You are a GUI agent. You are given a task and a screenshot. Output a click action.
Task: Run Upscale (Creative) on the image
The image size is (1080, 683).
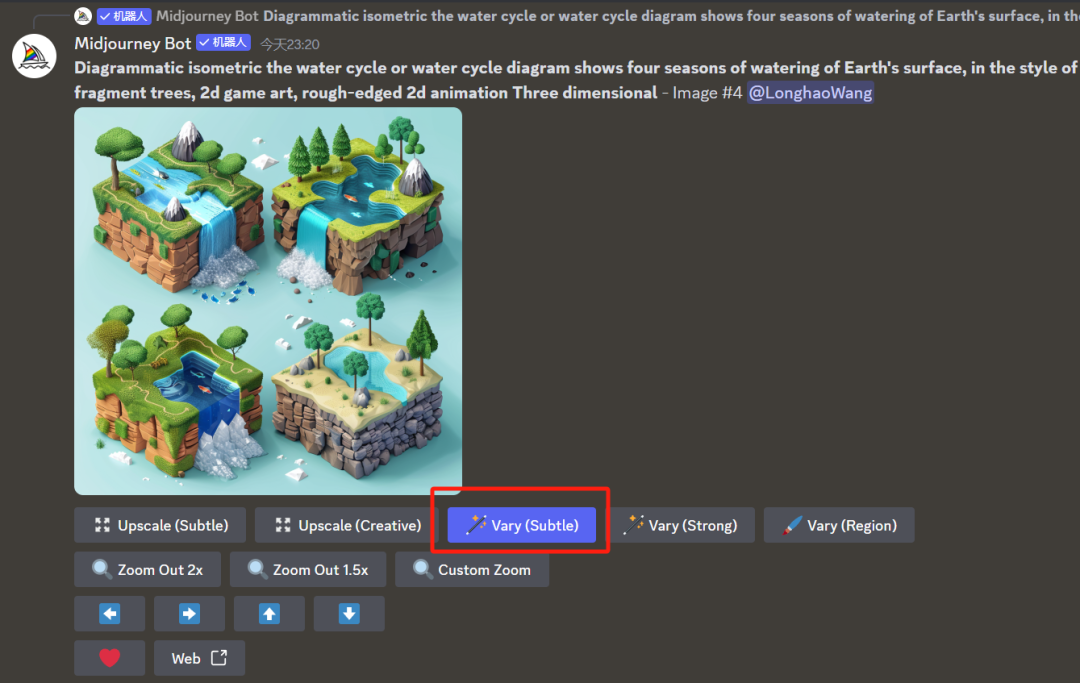(347, 525)
